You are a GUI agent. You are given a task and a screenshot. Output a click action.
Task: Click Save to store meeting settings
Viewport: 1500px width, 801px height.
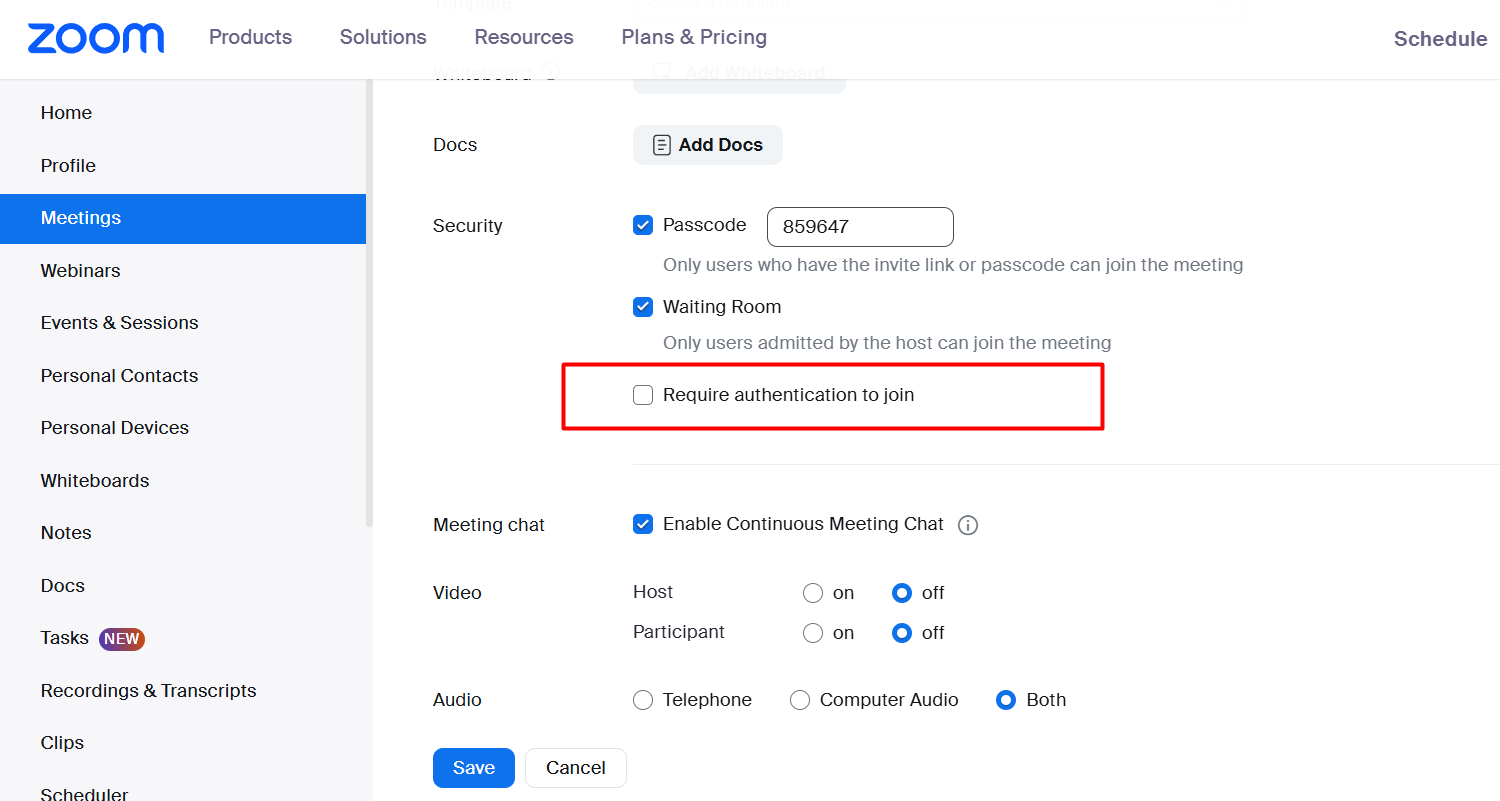click(x=473, y=768)
